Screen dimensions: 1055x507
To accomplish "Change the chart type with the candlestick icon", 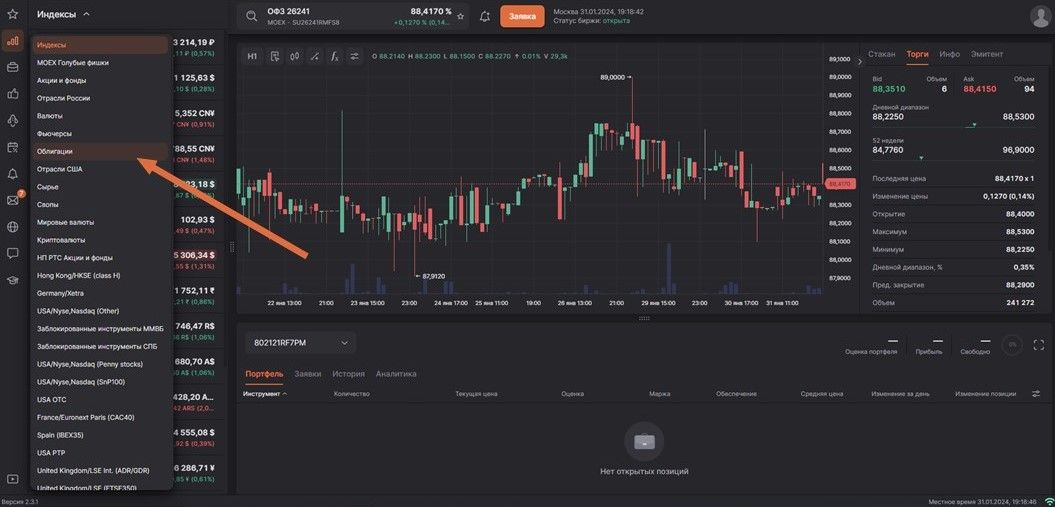I will point(295,56).
